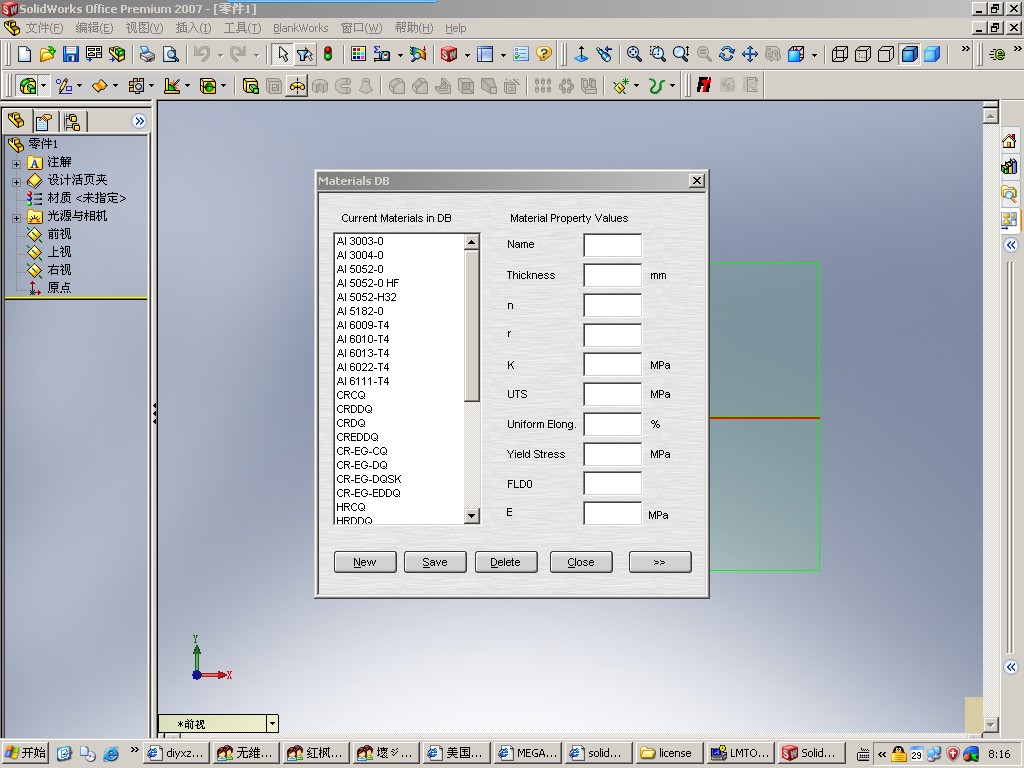Screen dimensions: 1024x768
Task: Click the Delete button in Materials DB
Action: point(505,562)
